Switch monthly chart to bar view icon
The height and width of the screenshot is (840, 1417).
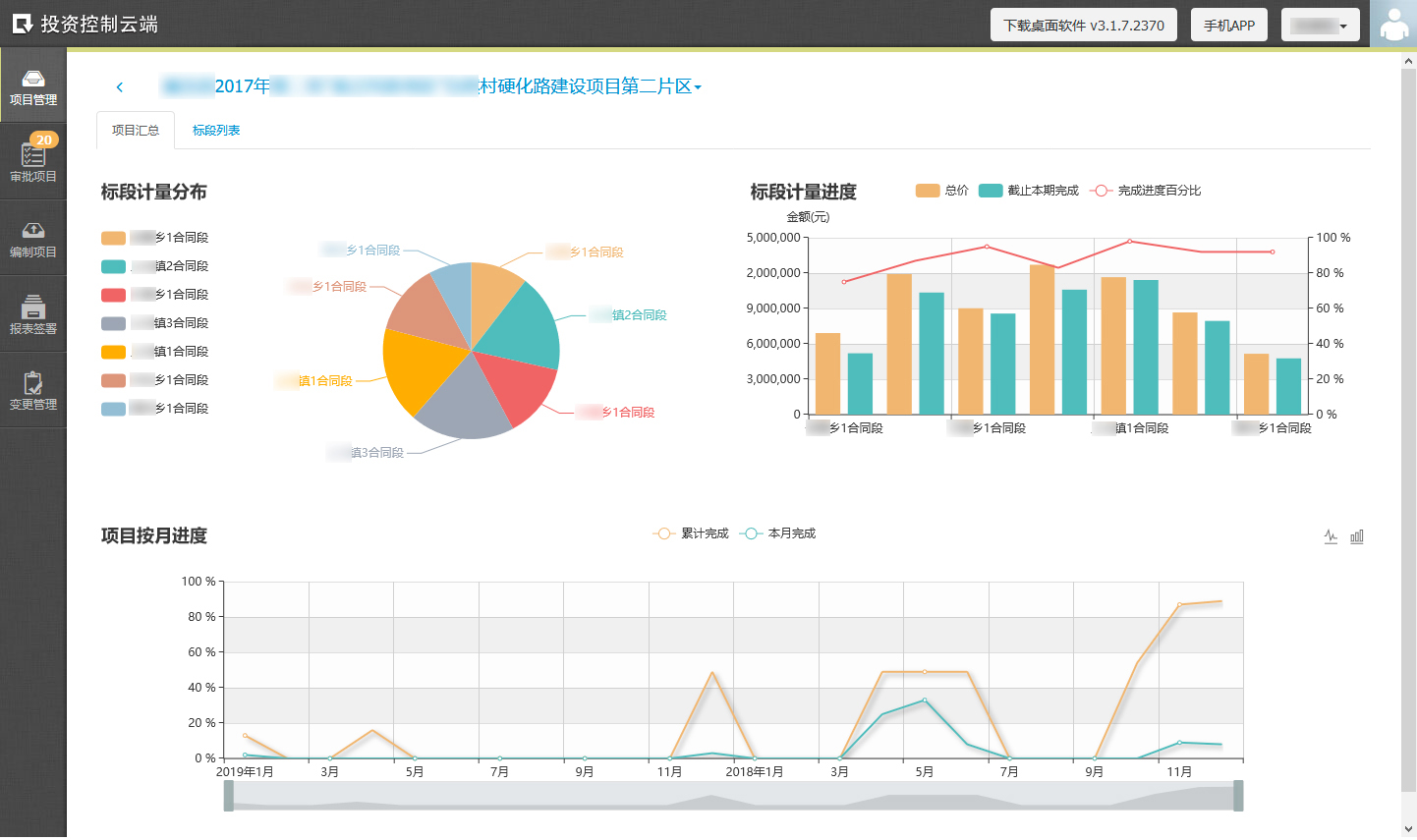pos(1357,536)
